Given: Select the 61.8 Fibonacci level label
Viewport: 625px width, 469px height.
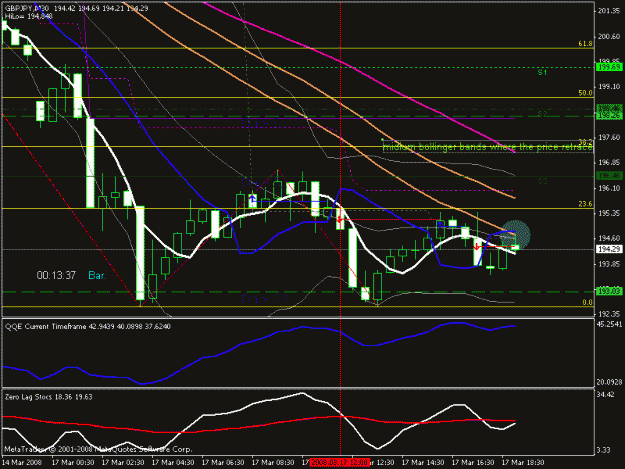Looking at the screenshot, I should (x=585, y=43).
